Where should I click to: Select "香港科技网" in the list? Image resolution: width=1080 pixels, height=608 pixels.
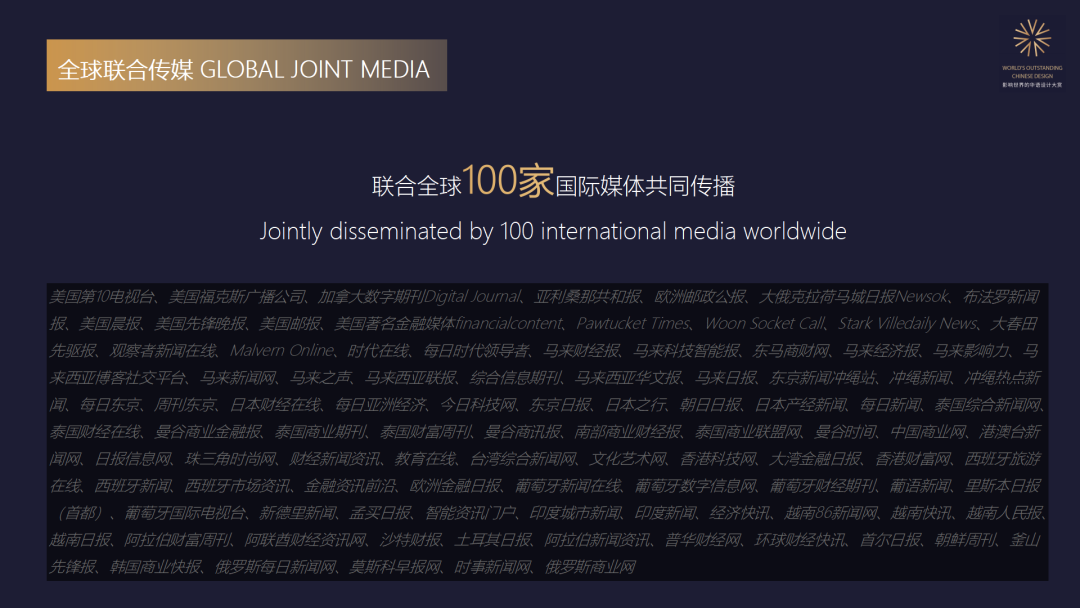pyautogui.click(x=718, y=459)
